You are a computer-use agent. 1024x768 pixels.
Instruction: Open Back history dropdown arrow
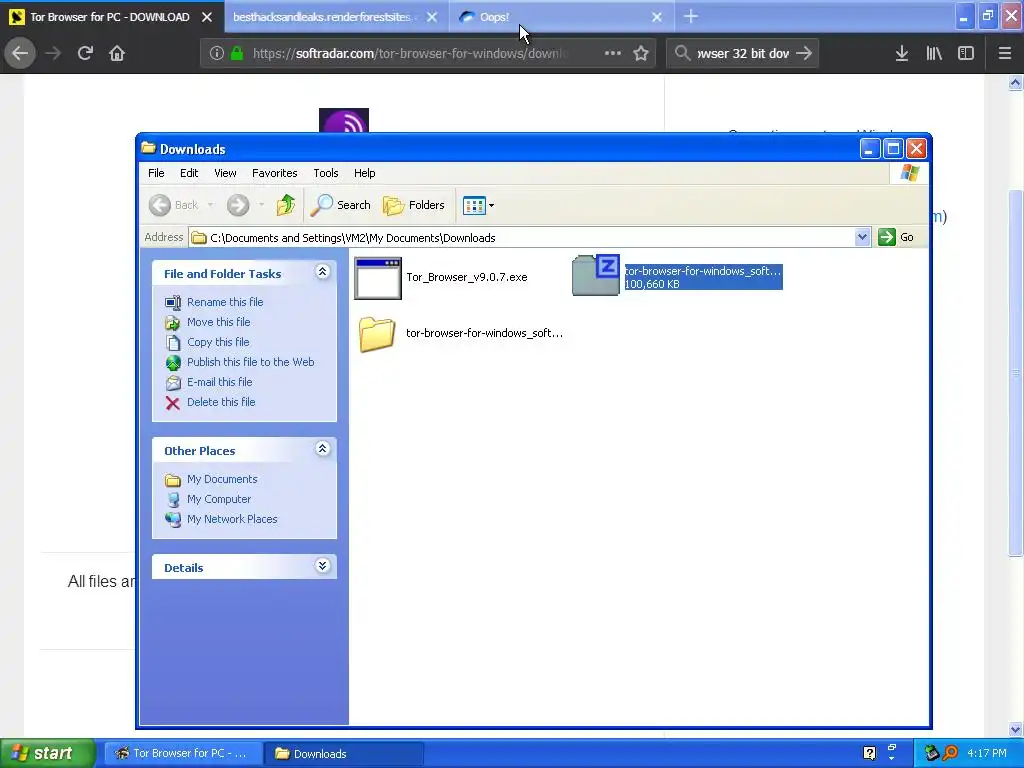210,205
